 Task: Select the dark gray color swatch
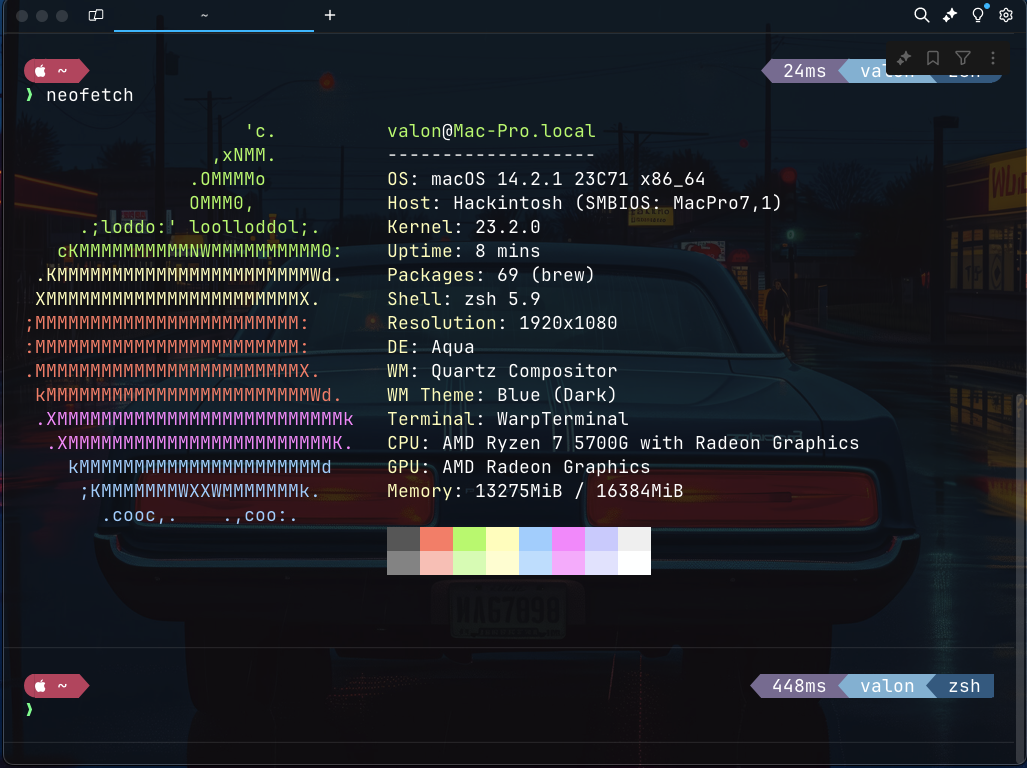[403, 539]
